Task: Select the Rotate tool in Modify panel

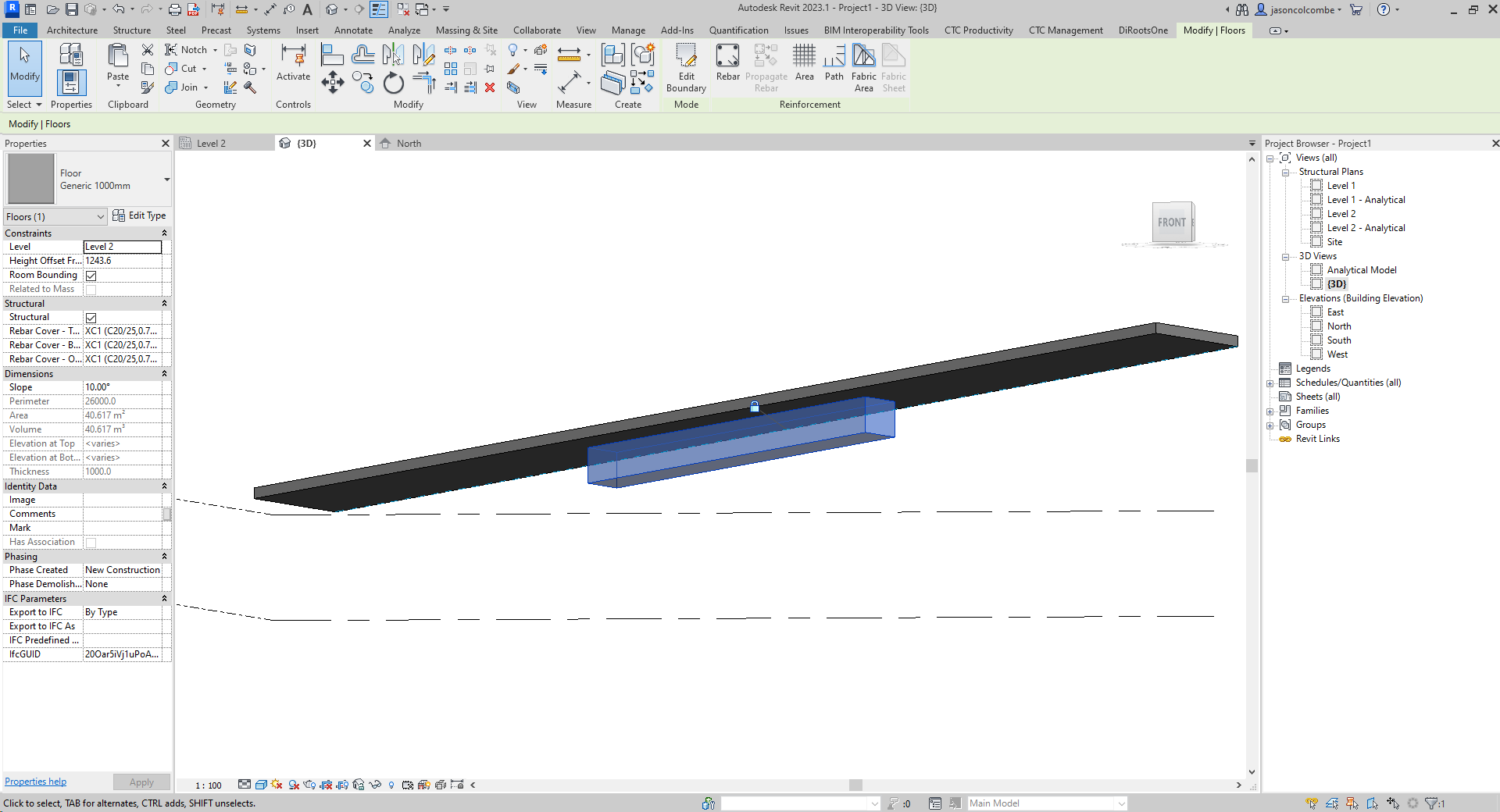Action: 393,84
